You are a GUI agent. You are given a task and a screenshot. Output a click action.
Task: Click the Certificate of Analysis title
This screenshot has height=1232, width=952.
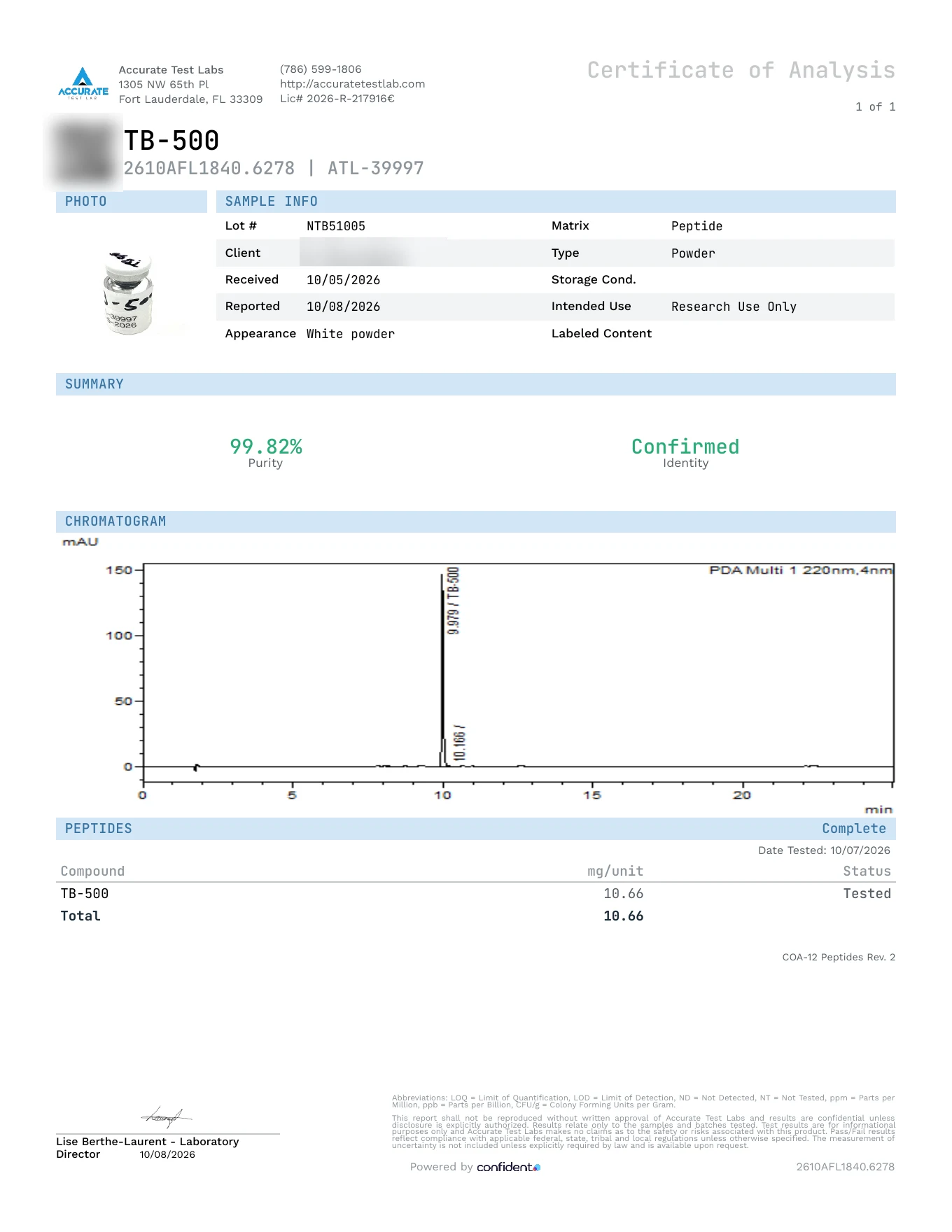point(741,70)
